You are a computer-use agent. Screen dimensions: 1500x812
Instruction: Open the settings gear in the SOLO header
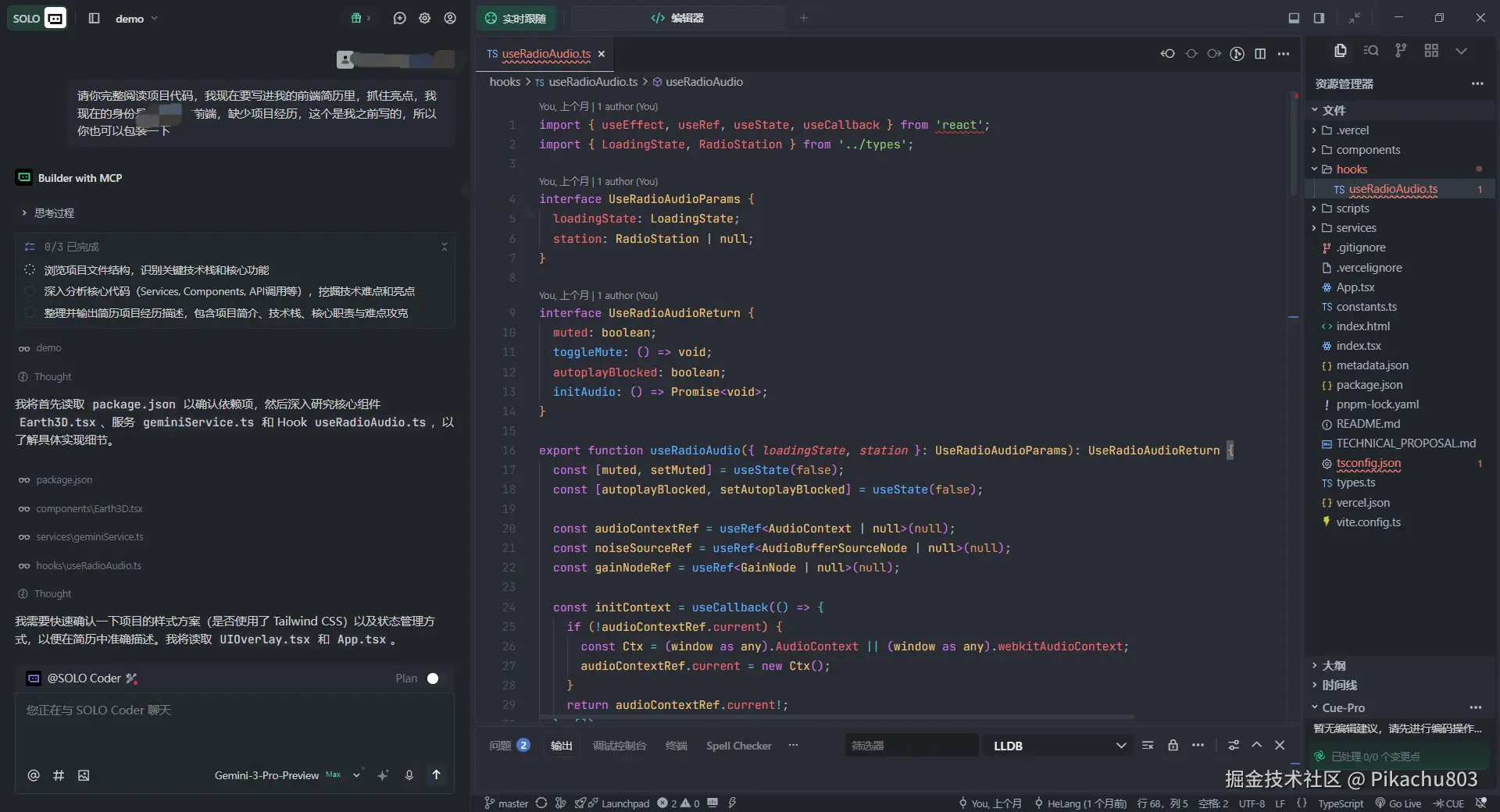pos(425,18)
